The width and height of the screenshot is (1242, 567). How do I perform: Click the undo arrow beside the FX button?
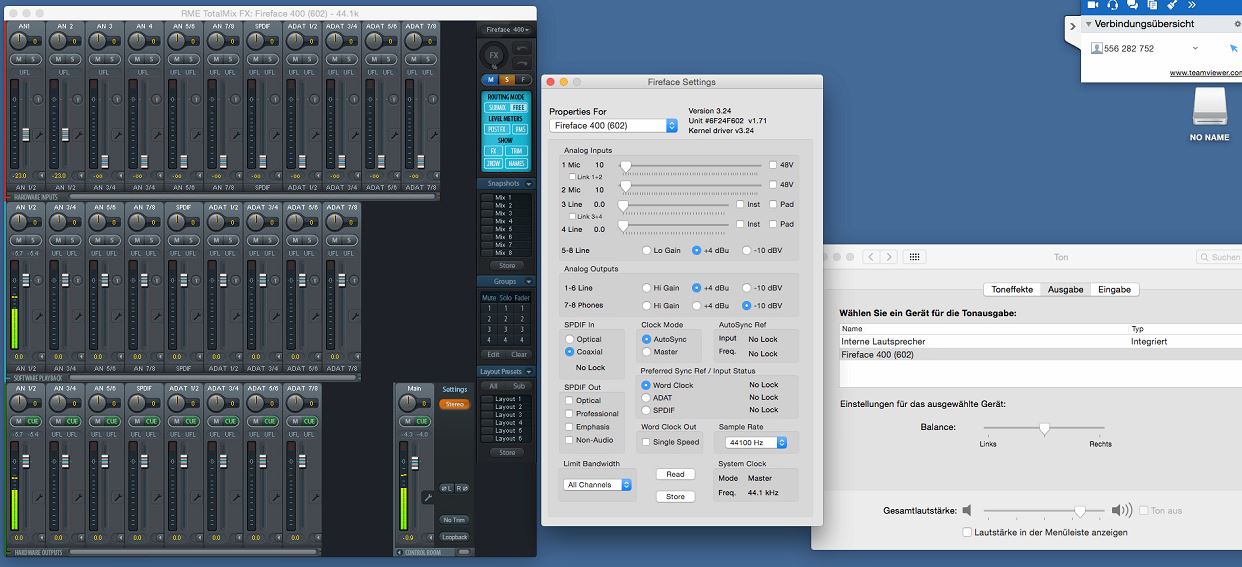tap(521, 47)
